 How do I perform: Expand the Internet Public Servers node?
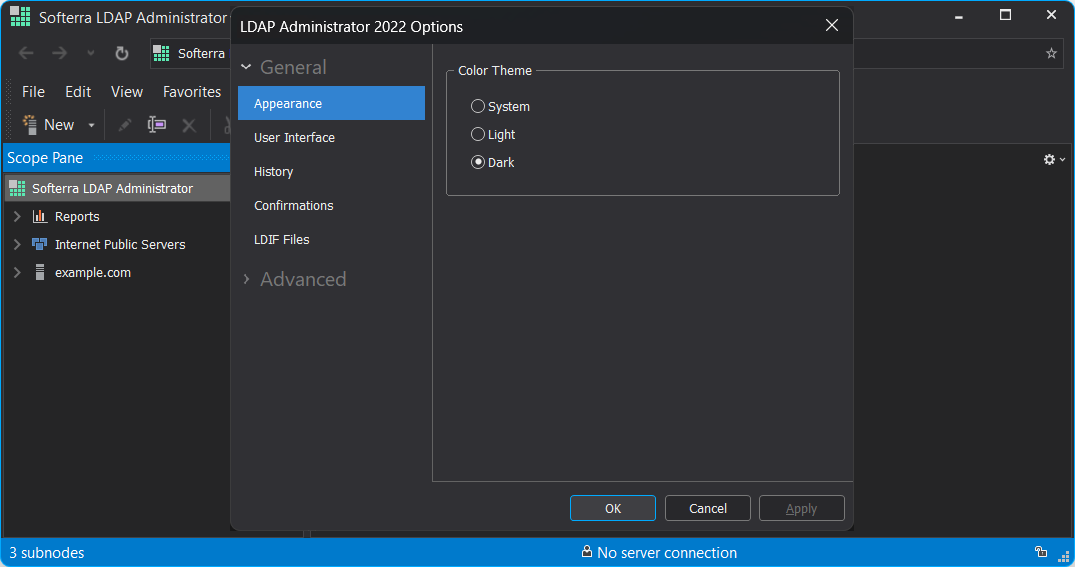coord(17,245)
